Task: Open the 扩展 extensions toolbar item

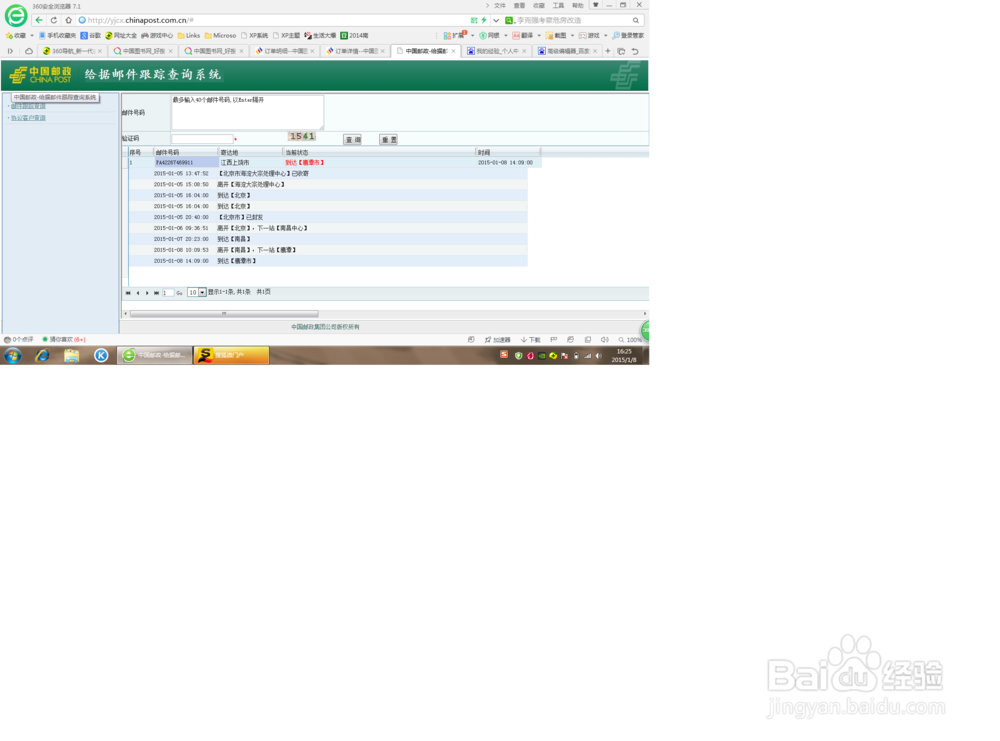Action: pos(455,36)
